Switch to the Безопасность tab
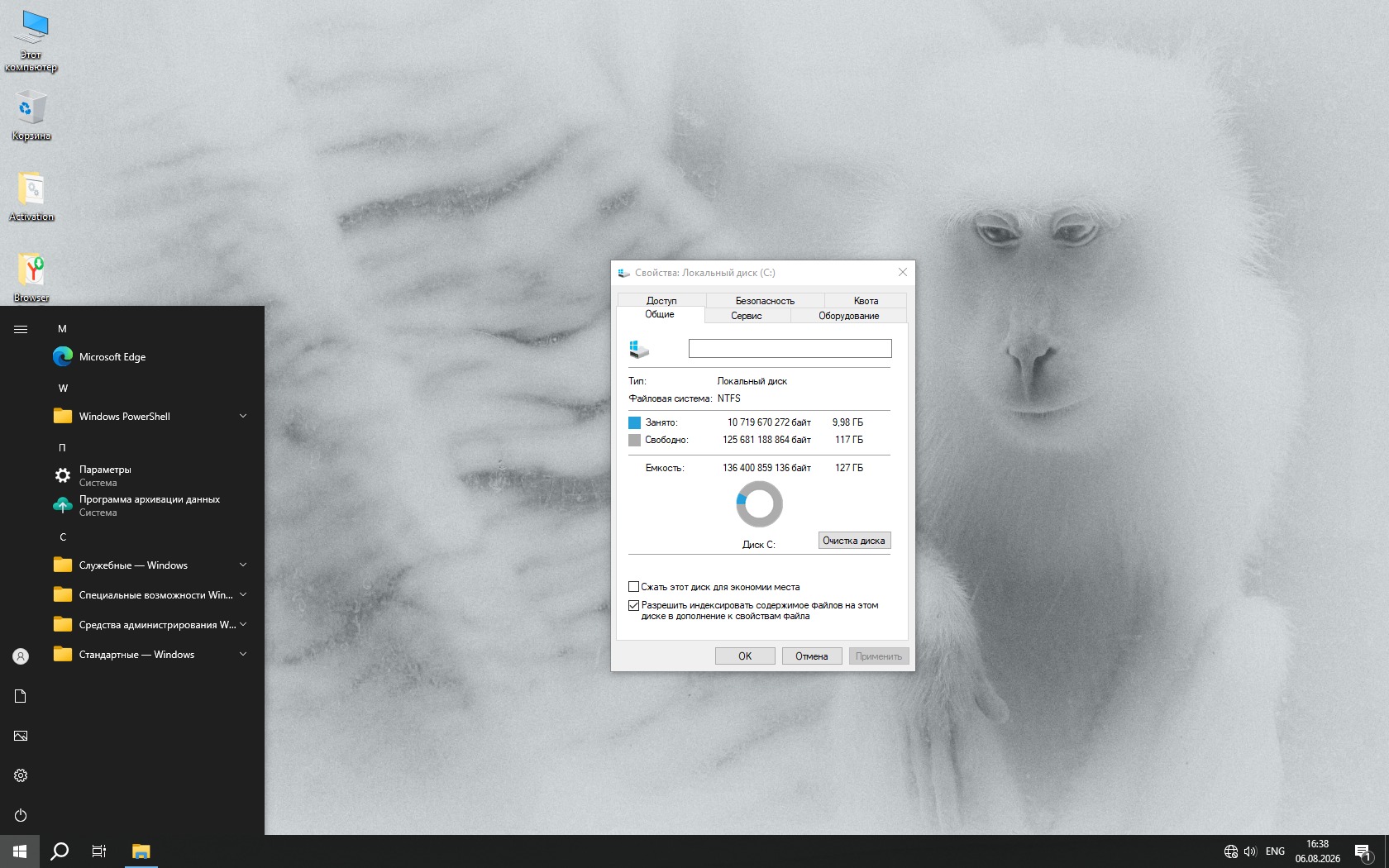This screenshot has width=1389, height=868. click(x=765, y=301)
